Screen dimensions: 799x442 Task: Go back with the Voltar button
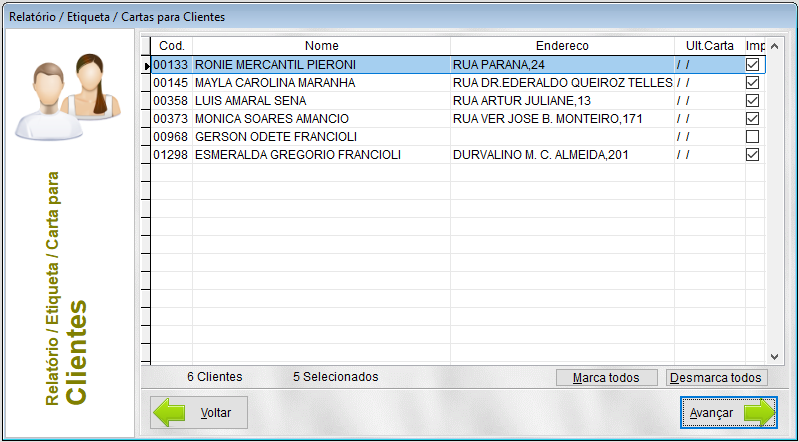click(199, 412)
